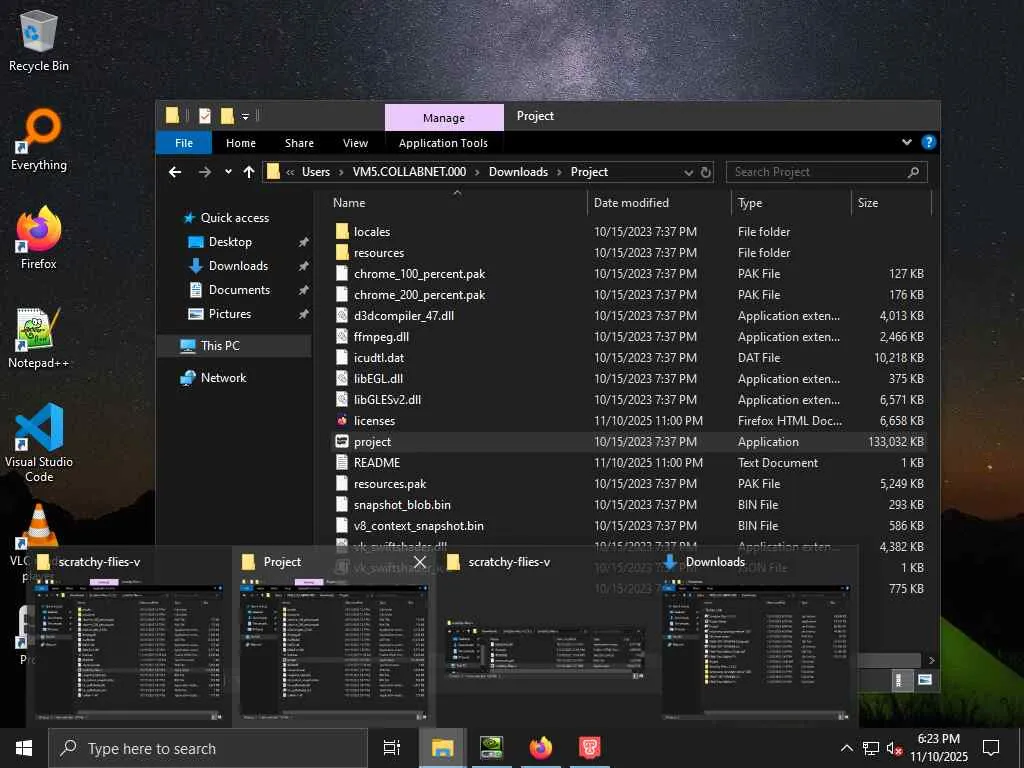The width and height of the screenshot is (1024, 768).
Task: Open the network tray icon
Action: 871,748
